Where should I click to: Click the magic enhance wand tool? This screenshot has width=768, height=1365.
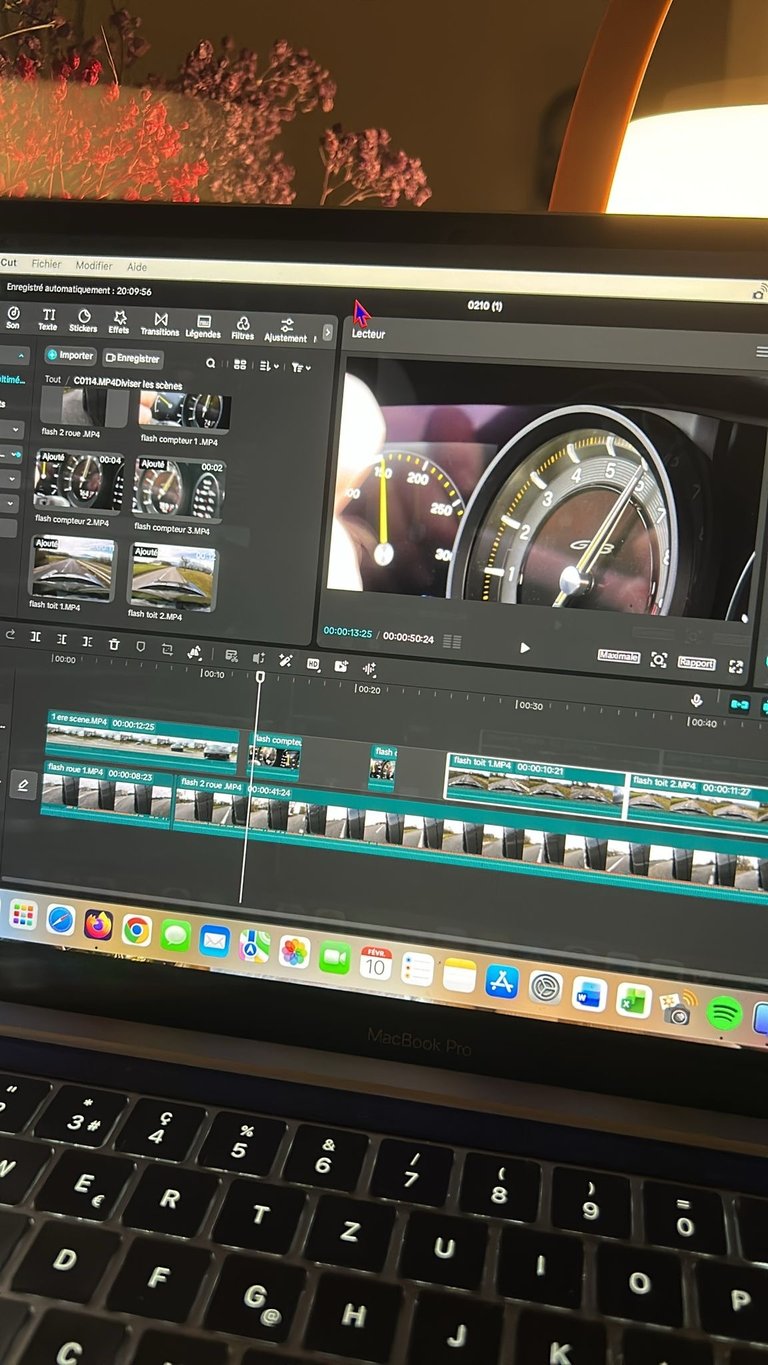pos(285,660)
